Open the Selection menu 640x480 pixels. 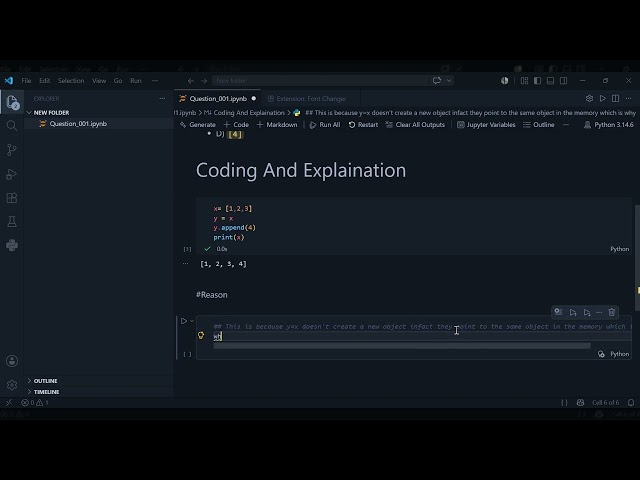[71, 81]
